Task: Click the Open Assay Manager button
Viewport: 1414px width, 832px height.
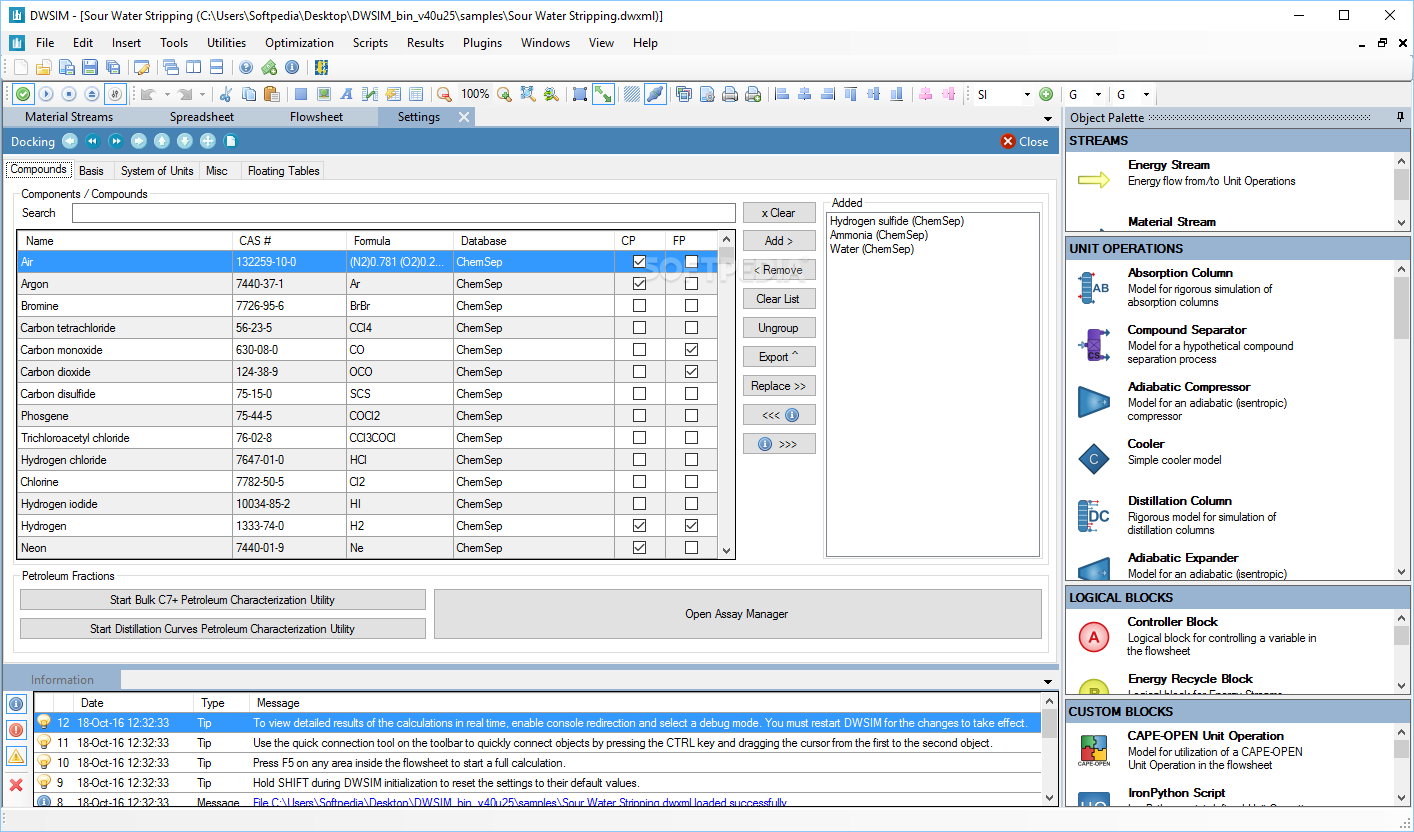Action: click(737, 614)
